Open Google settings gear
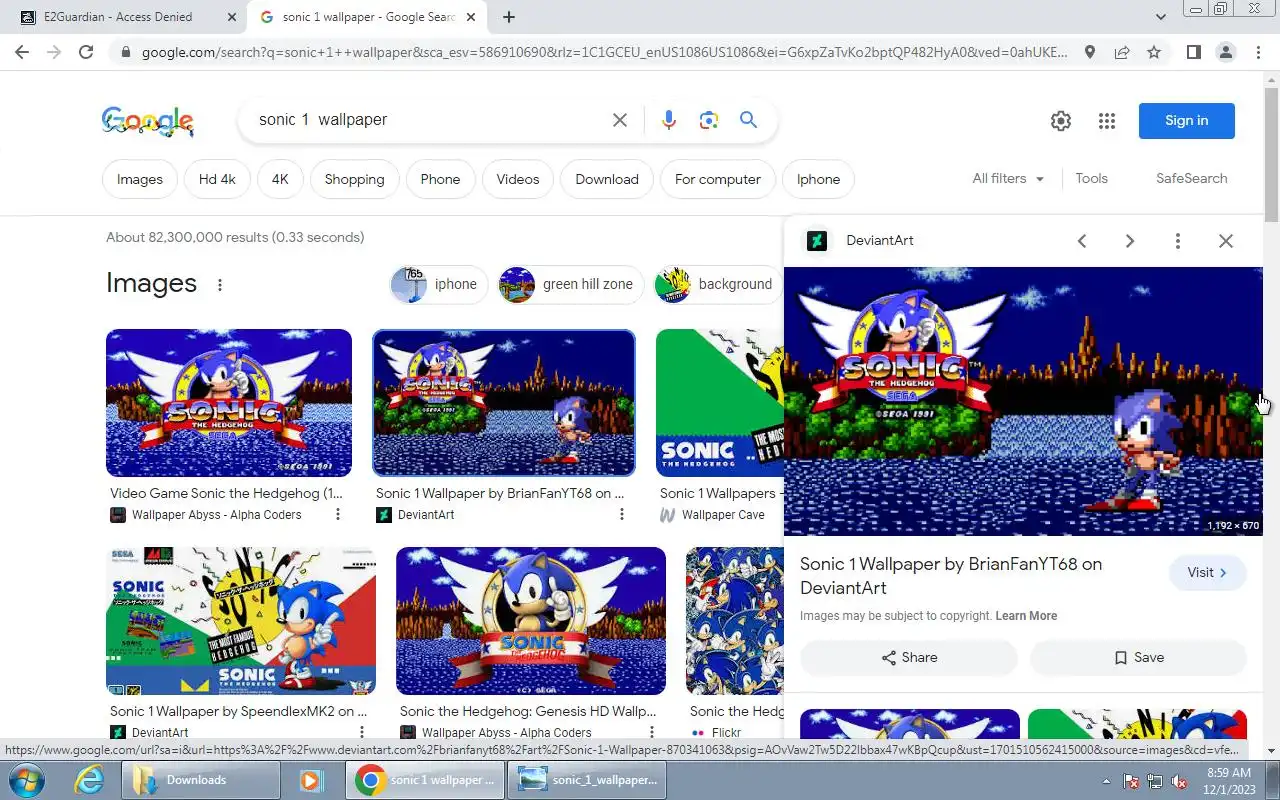Screen dimensions: 1280x800 tap(1061, 121)
